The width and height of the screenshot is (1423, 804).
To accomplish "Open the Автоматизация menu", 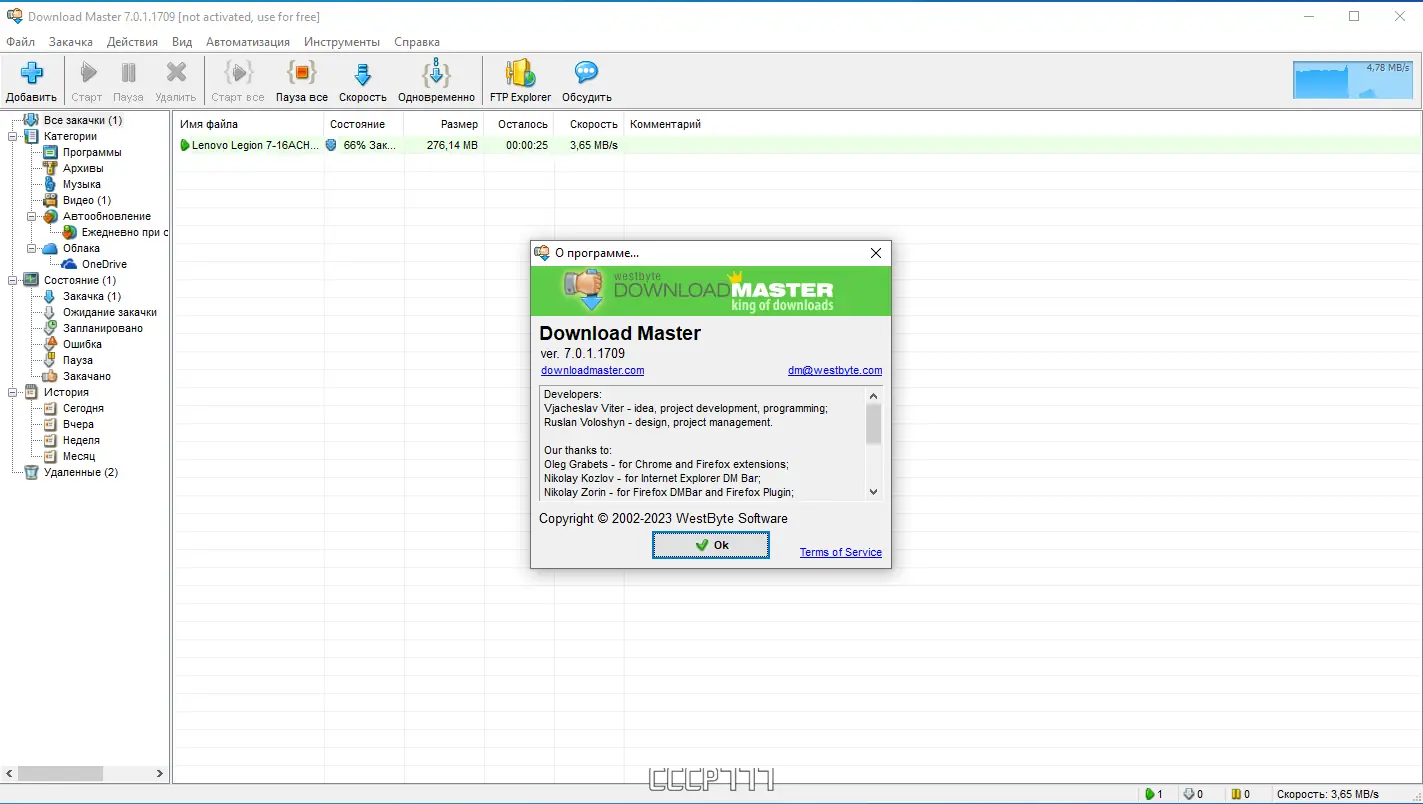I will 248,42.
